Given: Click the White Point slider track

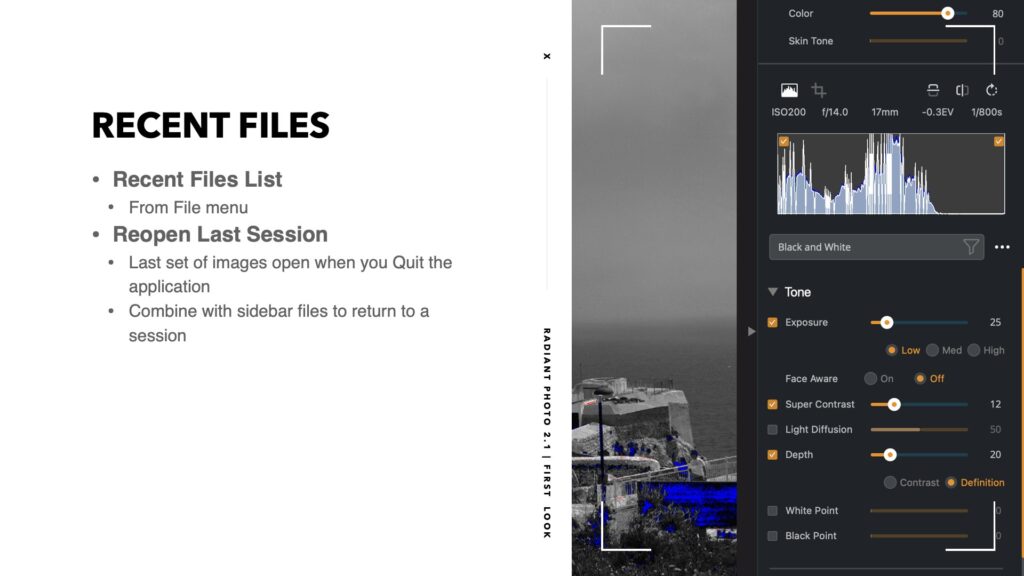Looking at the screenshot, I should pos(919,511).
